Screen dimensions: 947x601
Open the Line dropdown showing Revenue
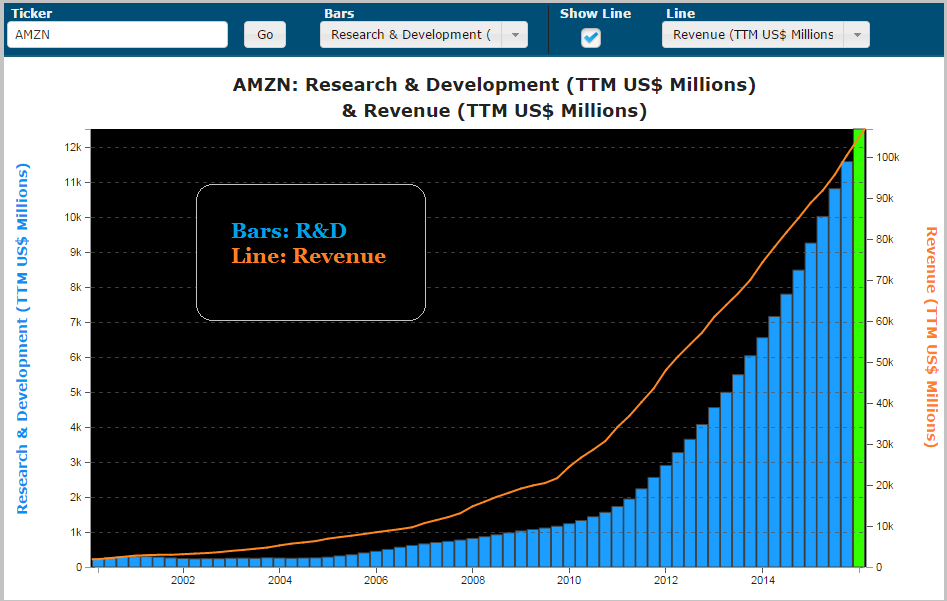pyautogui.click(x=765, y=34)
